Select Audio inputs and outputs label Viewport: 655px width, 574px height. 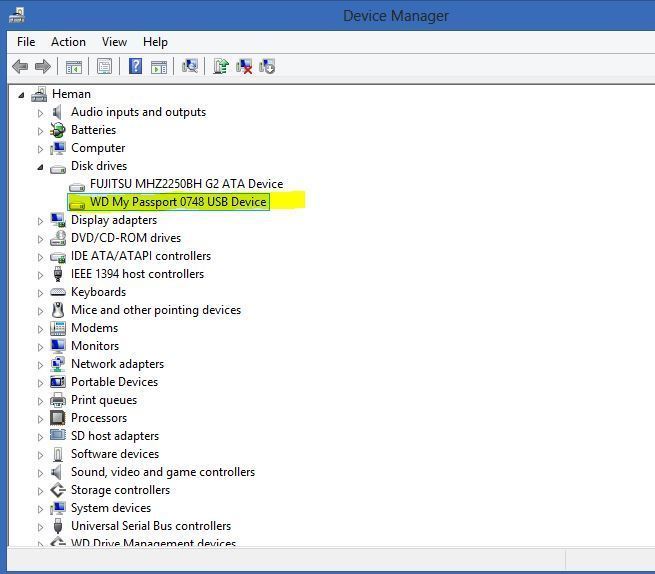pos(138,112)
